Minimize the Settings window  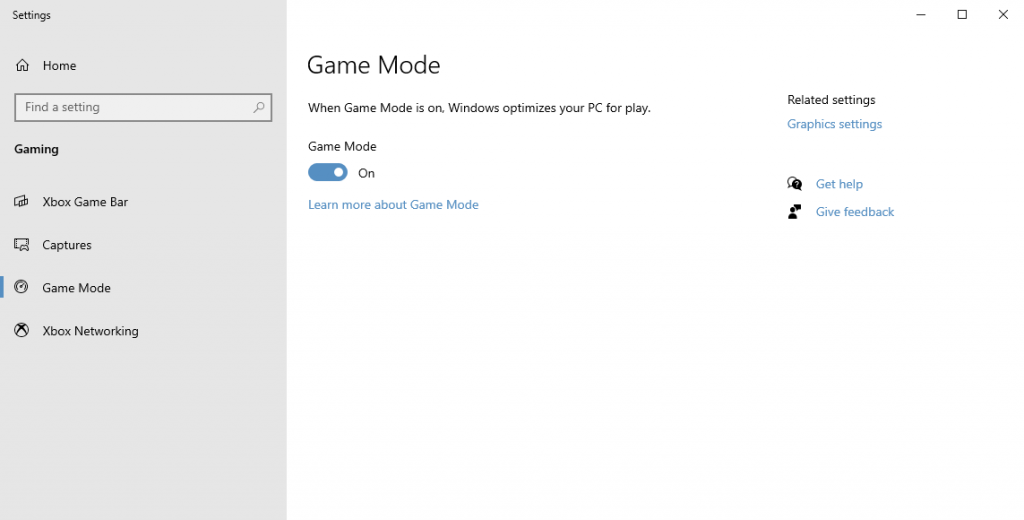921,15
